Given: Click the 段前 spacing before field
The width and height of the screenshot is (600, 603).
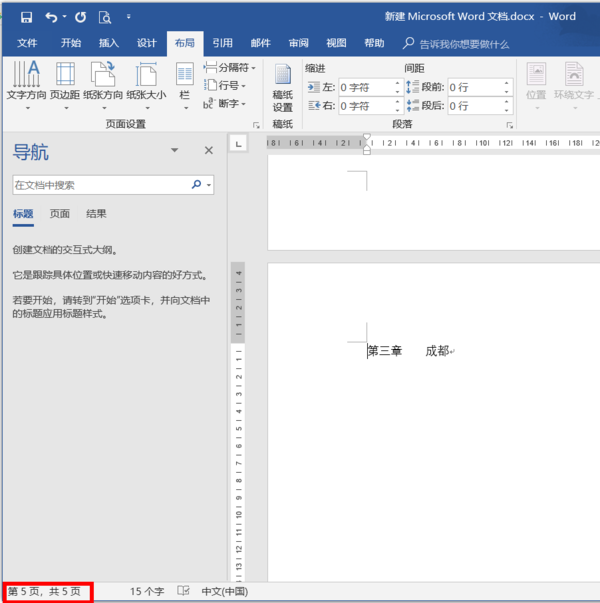Looking at the screenshot, I should 476,88.
